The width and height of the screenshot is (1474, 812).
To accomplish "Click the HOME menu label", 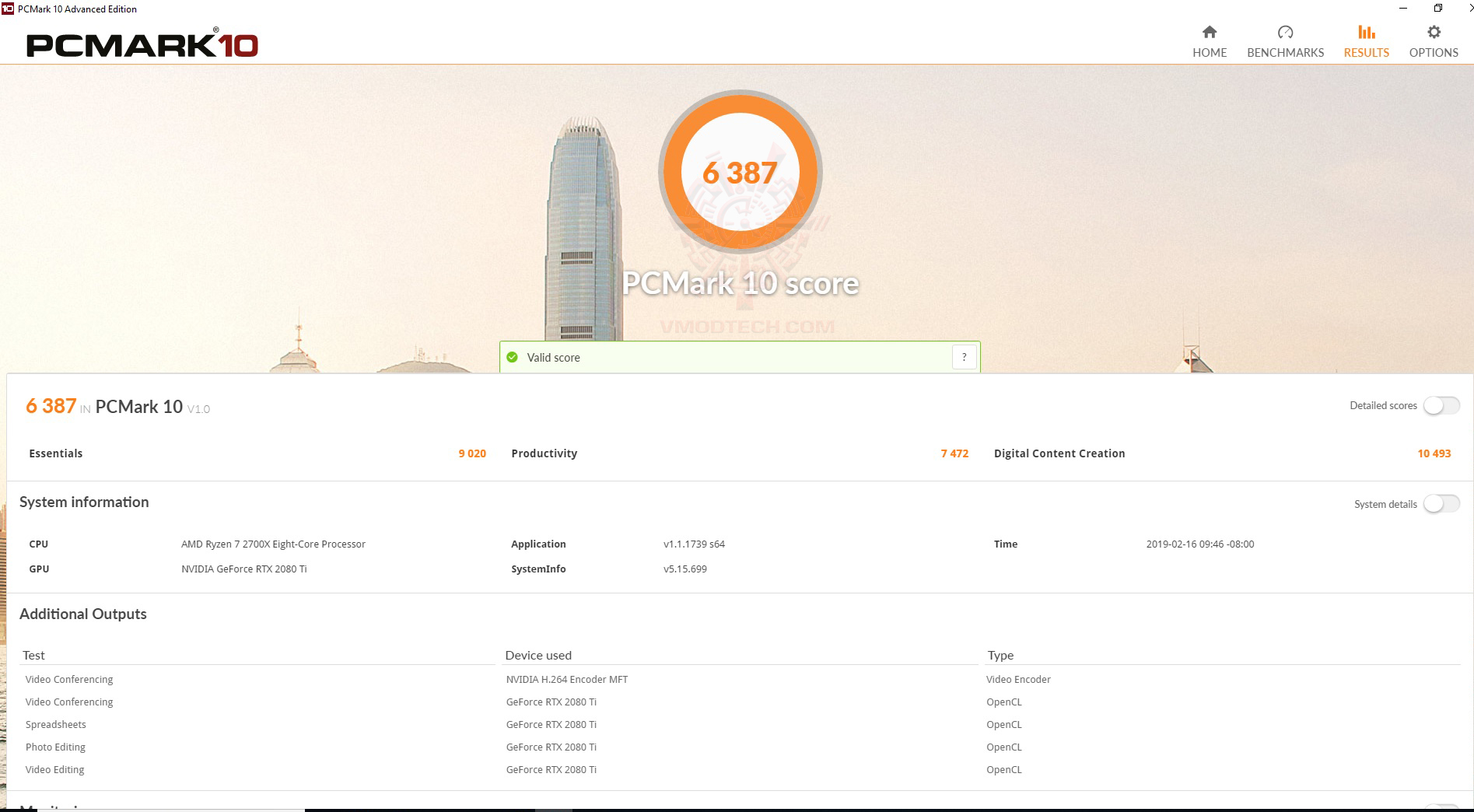I will 1210,53.
